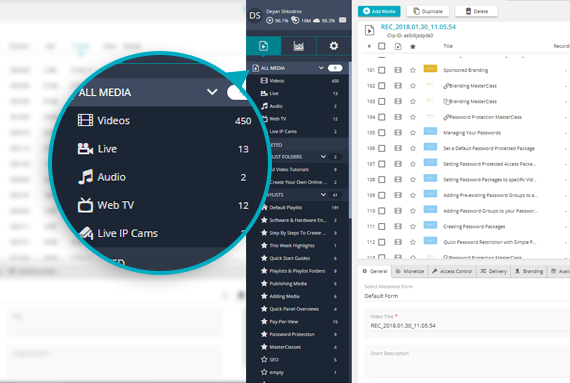Viewport: 570px width, 383px height.
Task: Collapse the Playlists section chevron
Action: (323, 195)
